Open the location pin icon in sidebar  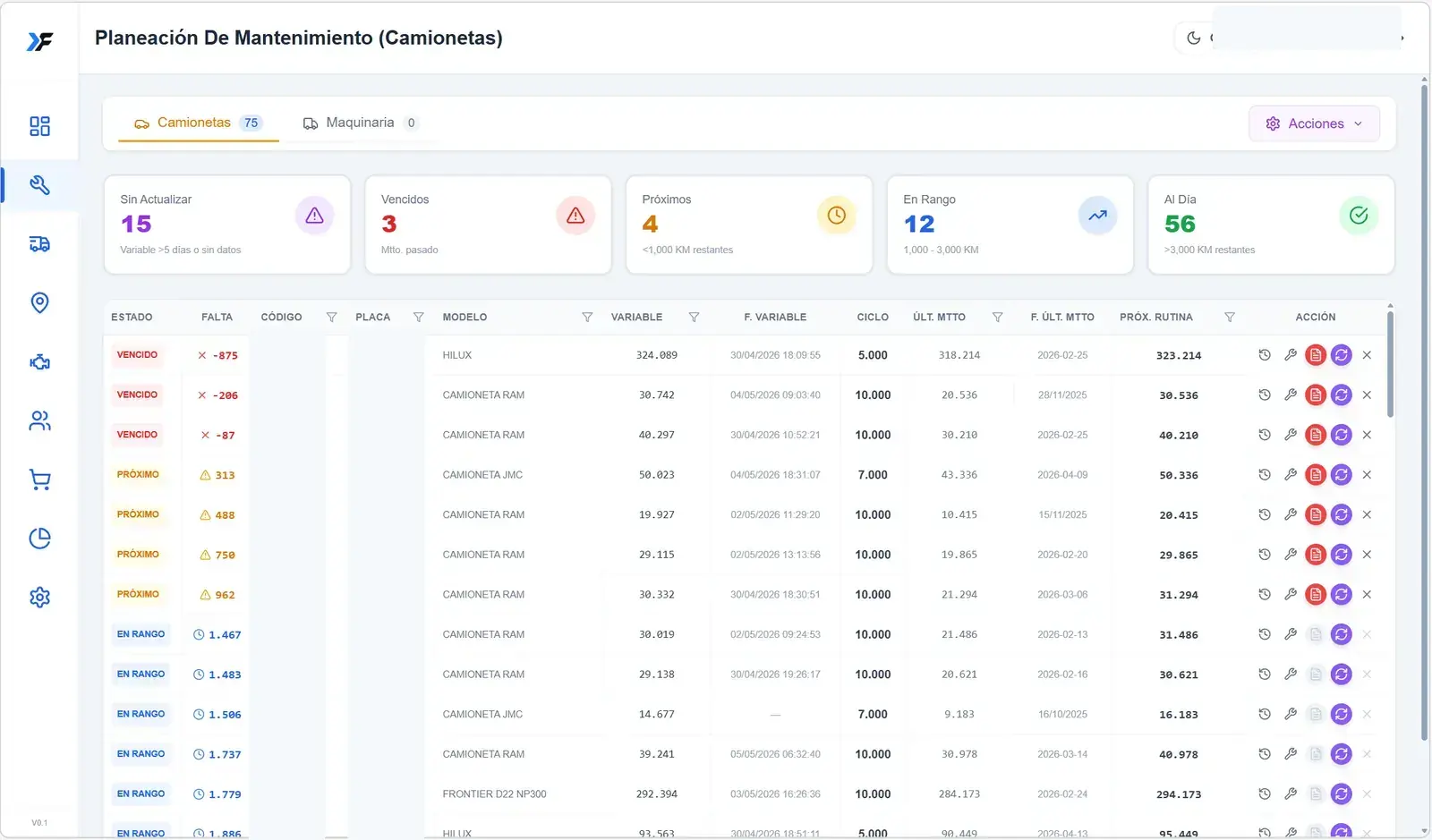click(39, 303)
